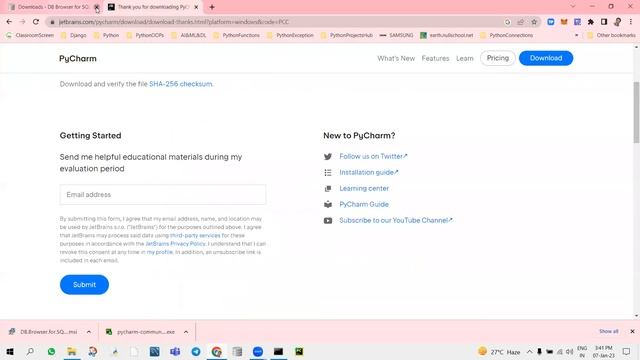Viewport: 640px width, 360px height.
Task: Click the list icon beside Installation guide
Action: (328, 173)
